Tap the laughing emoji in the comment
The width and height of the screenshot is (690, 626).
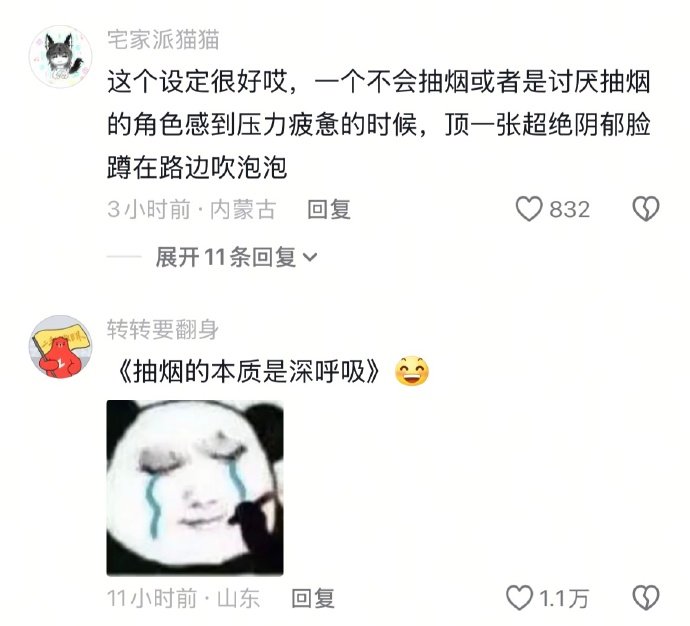(x=411, y=371)
